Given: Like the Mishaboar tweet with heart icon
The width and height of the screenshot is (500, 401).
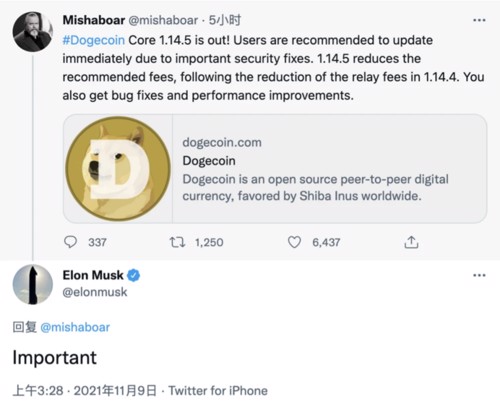Looking at the screenshot, I should pyautogui.click(x=294, y=242).
